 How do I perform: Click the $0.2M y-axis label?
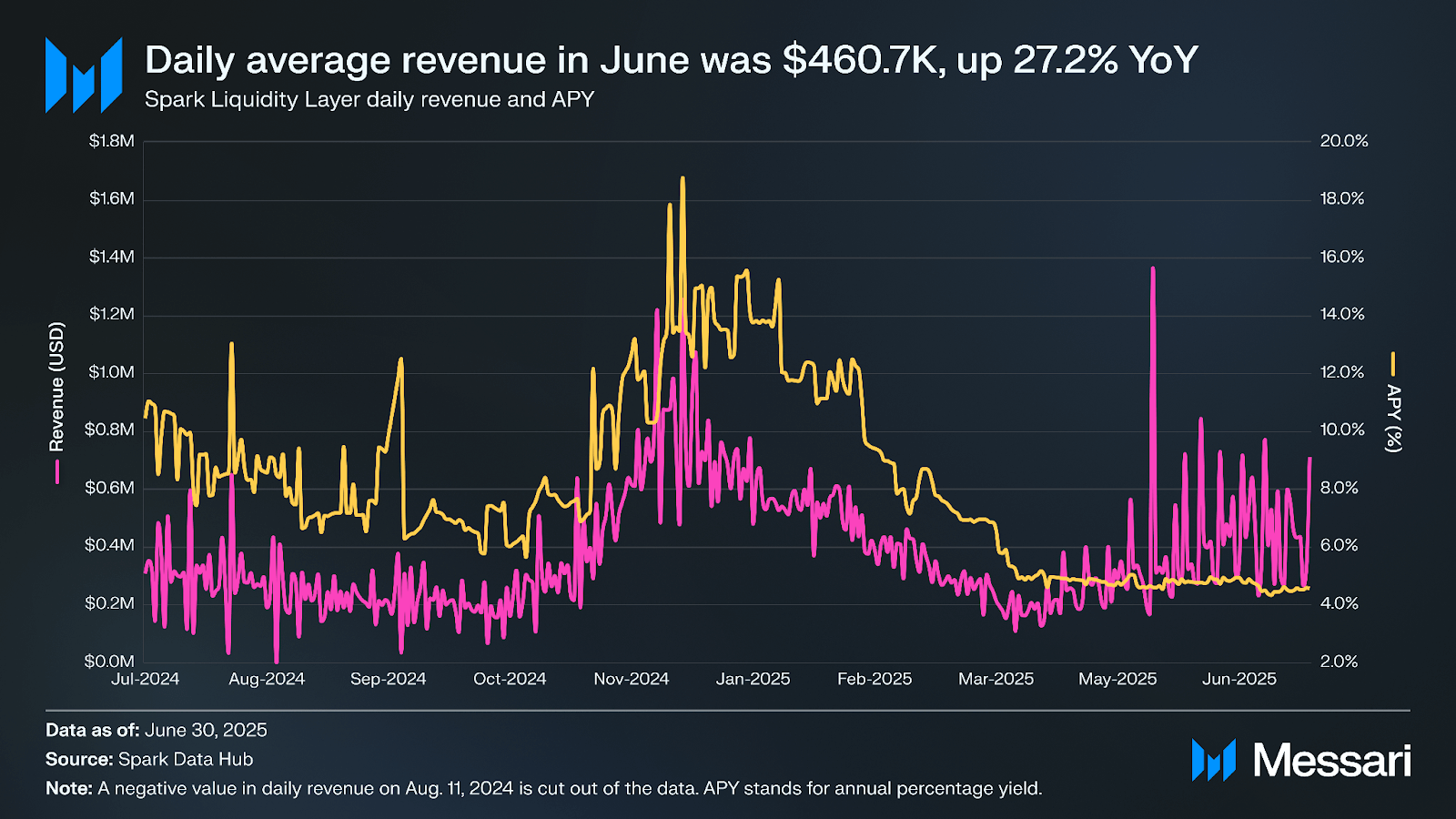point(110,603)
